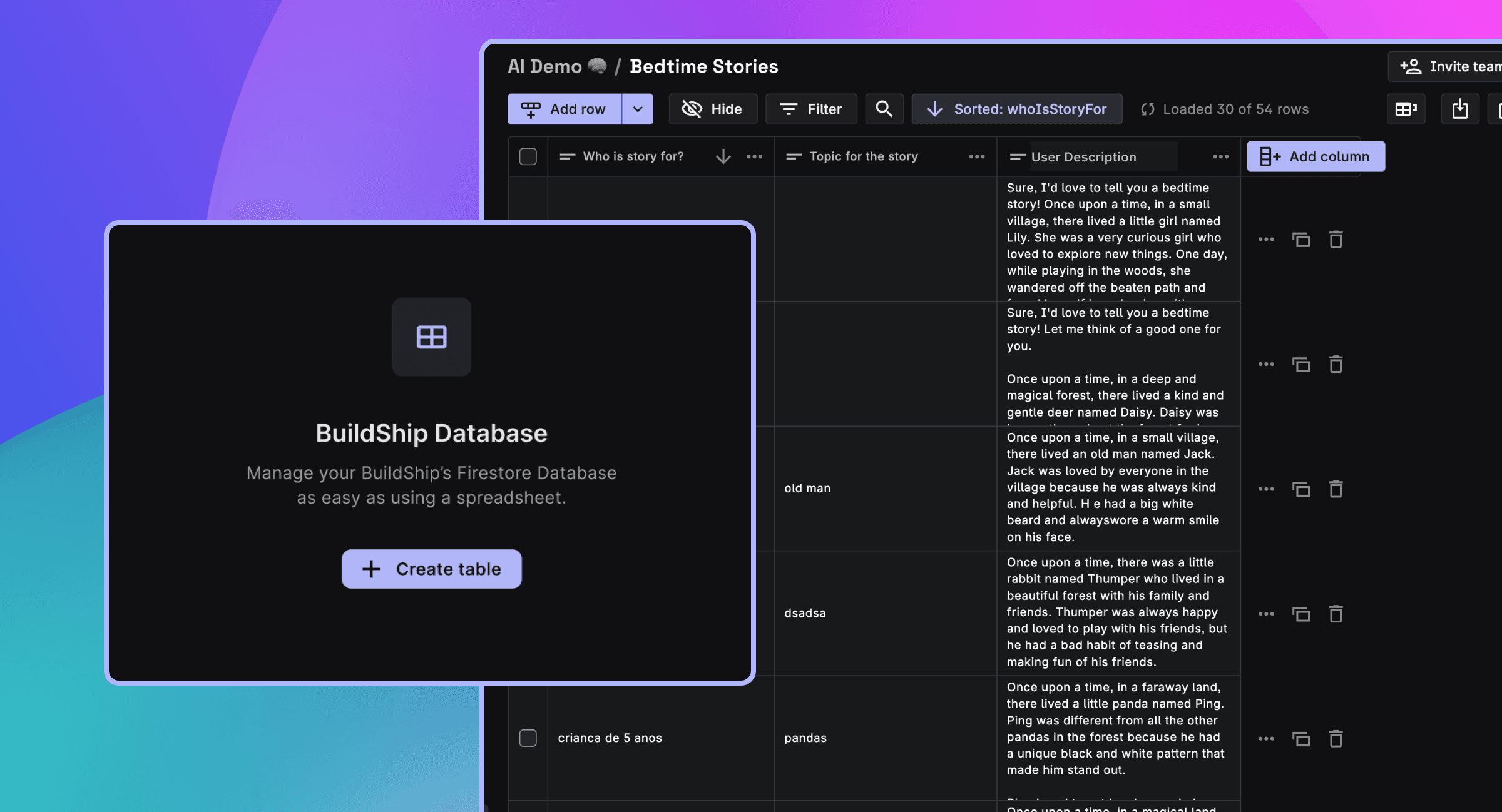Open row options for the 'dsadsa' row
This screenshot has width=1502, height=812.
tap(1266, 614)
